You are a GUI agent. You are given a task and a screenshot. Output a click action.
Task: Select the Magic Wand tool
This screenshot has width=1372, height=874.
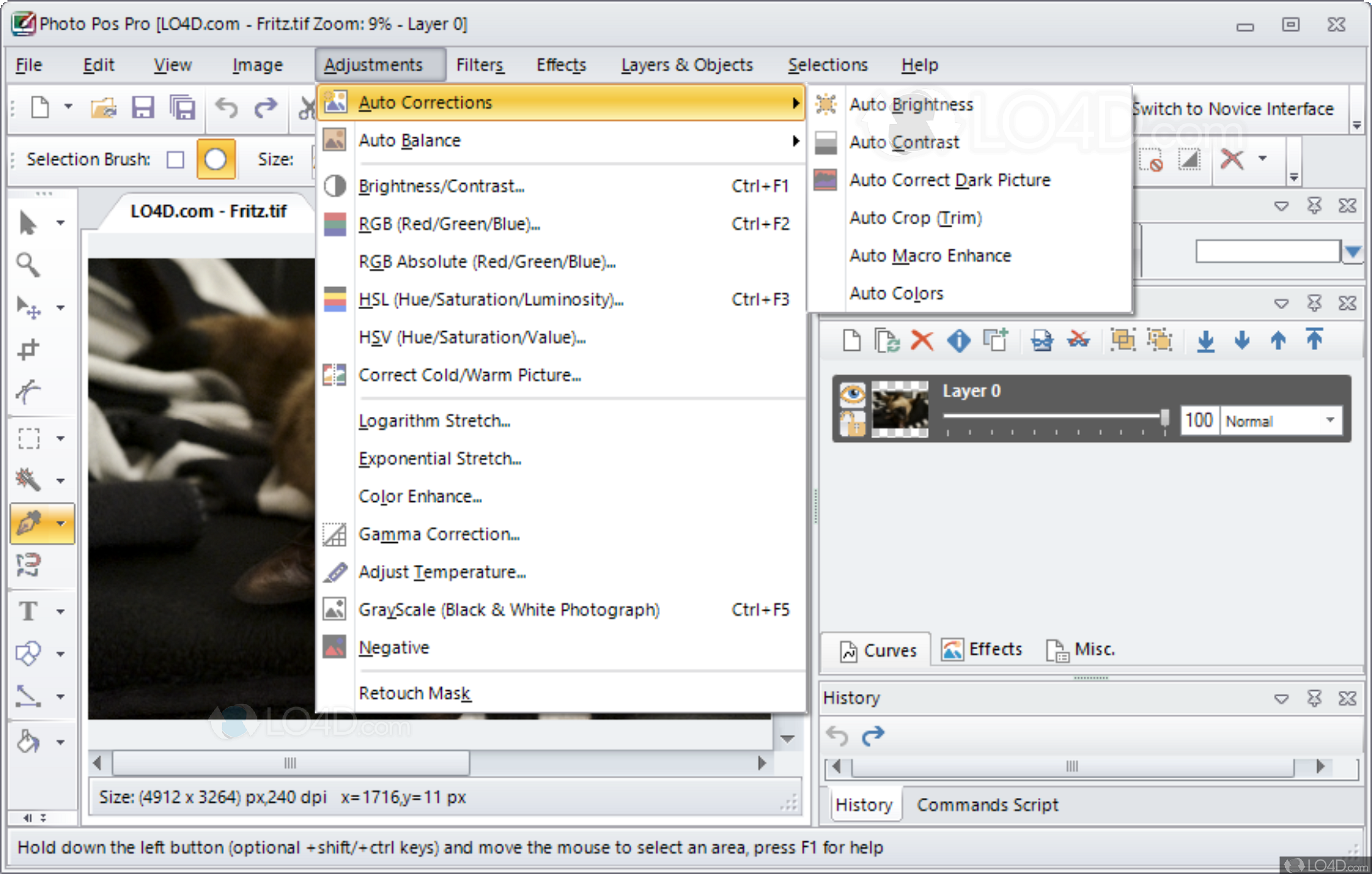tap(28, 480)
